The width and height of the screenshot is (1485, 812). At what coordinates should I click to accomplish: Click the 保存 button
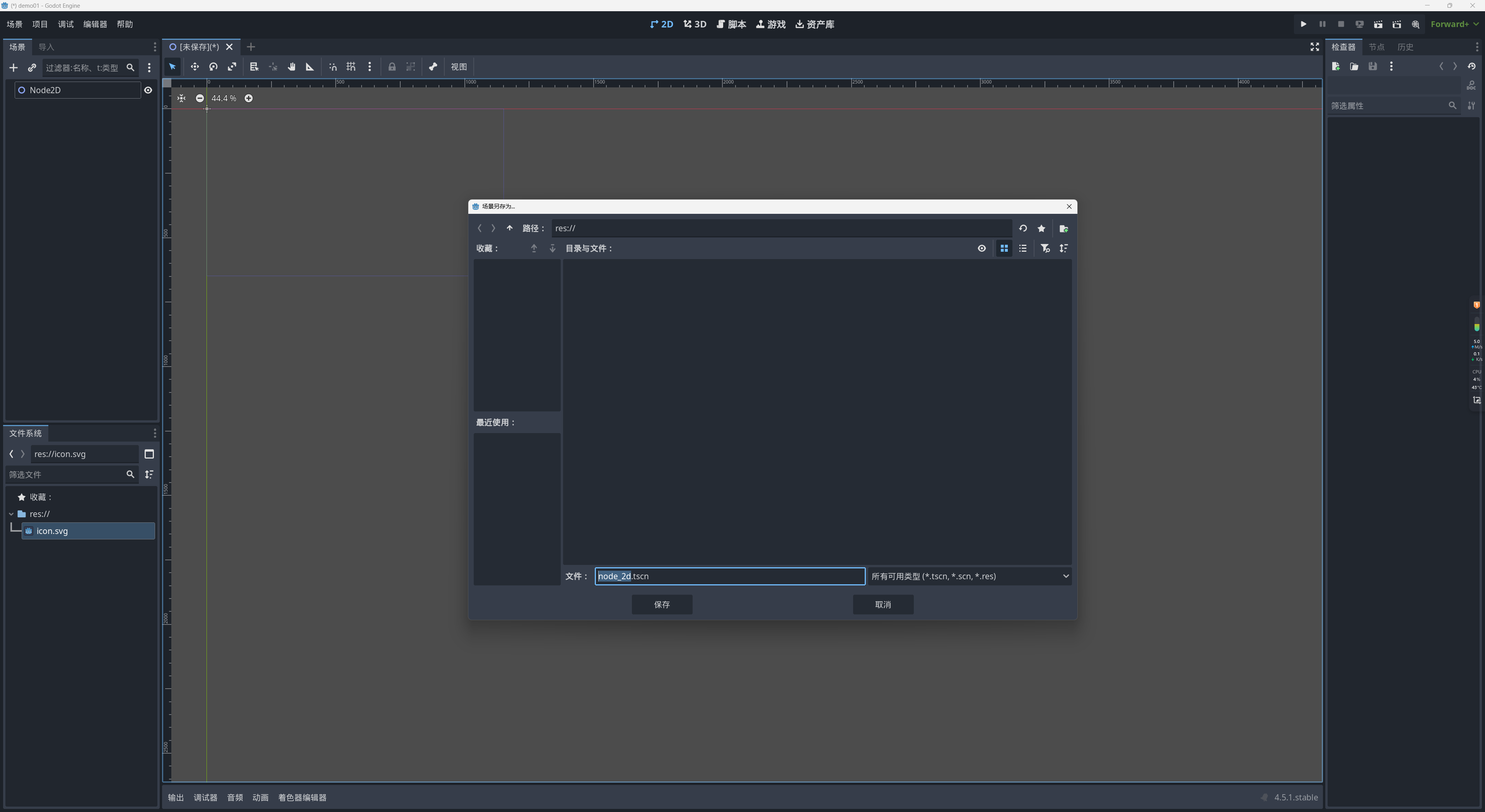[x=662, y=604]
